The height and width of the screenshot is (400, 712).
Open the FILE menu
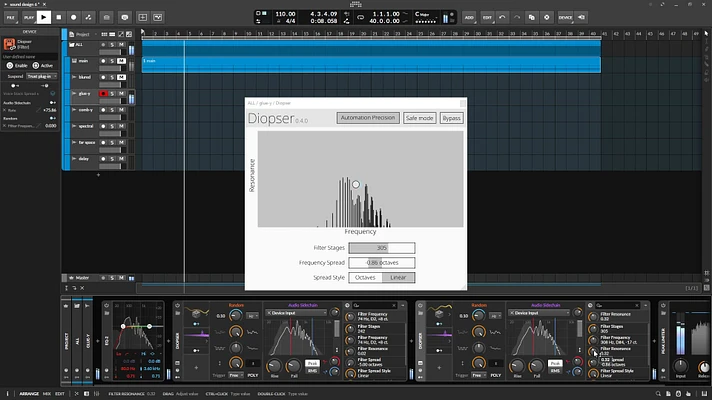tap(10, 17)
